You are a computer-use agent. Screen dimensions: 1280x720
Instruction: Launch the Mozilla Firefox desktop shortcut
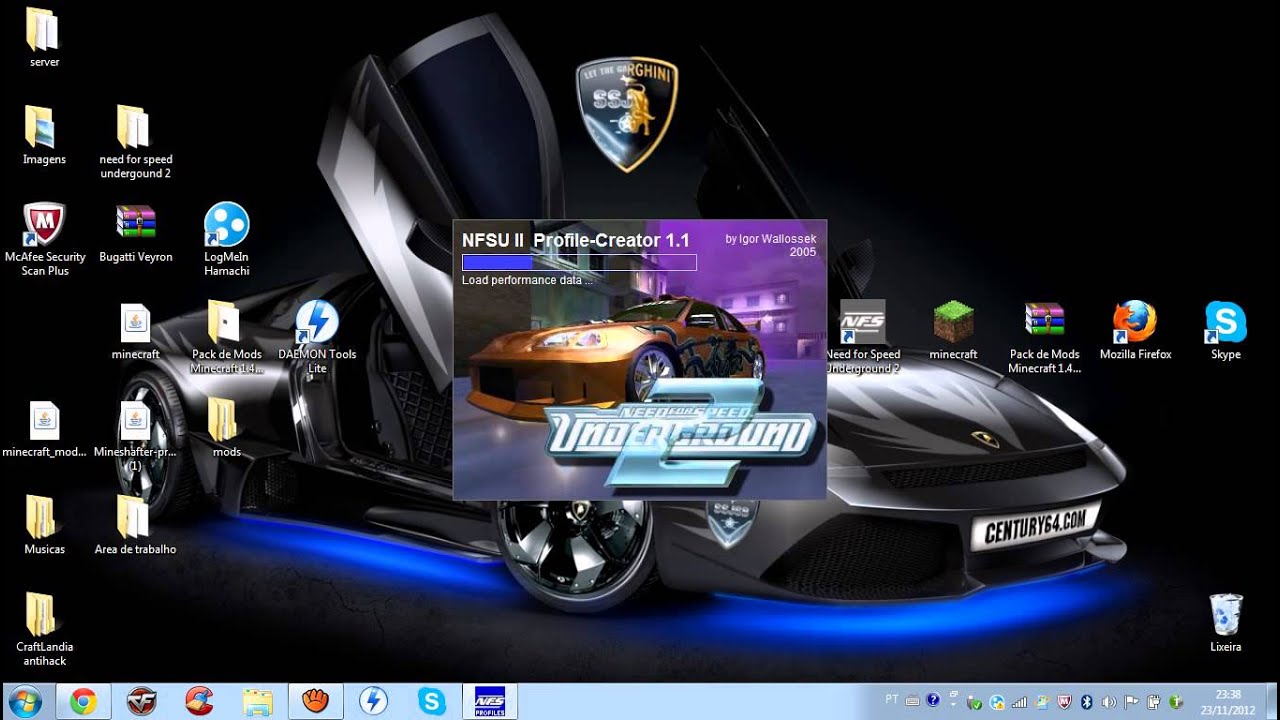coord(1135,330)
